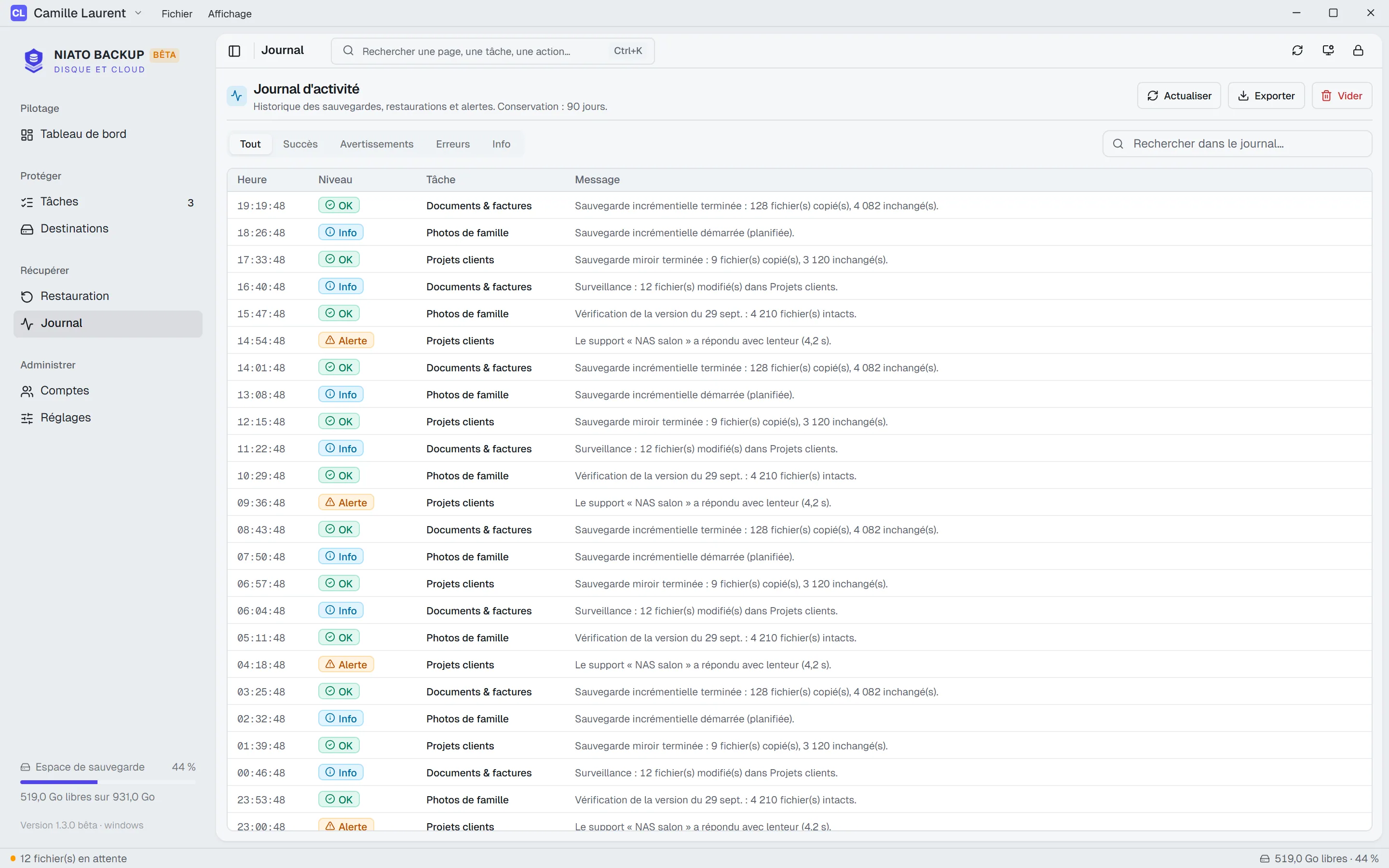
Task: Focus the Rechercher dans le journal field
Action: click(1238, 144)
